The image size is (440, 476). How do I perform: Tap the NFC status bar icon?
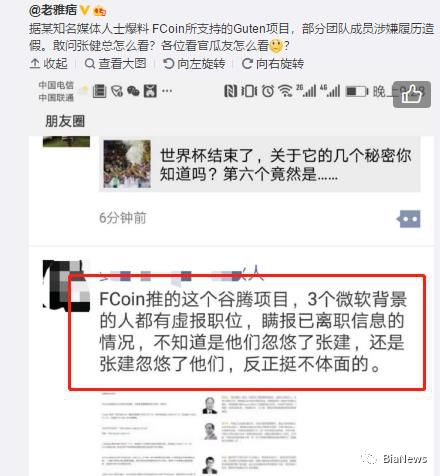[230, 91]
